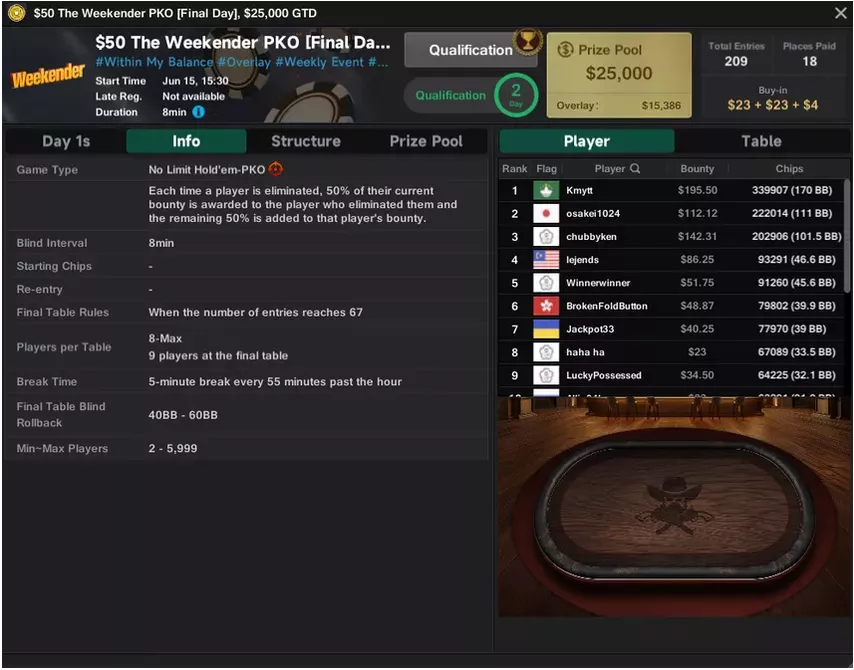
Task: Sort by the Bounty column header
Action: [x=697, y=168]
